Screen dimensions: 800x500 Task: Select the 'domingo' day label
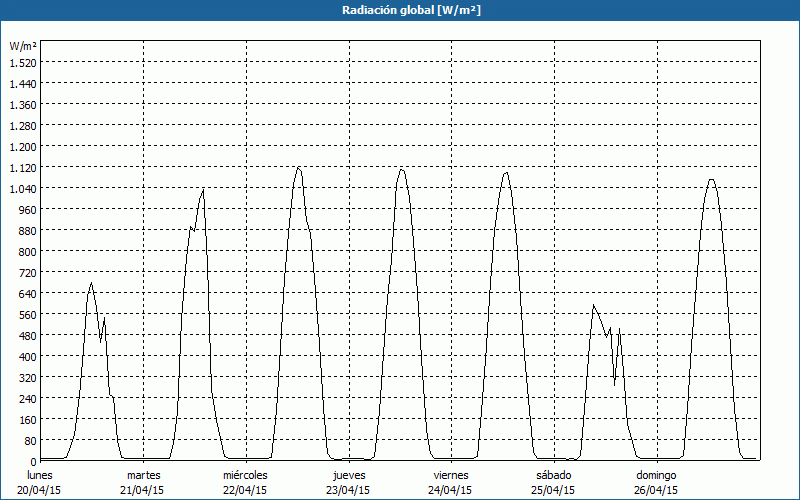656,475
